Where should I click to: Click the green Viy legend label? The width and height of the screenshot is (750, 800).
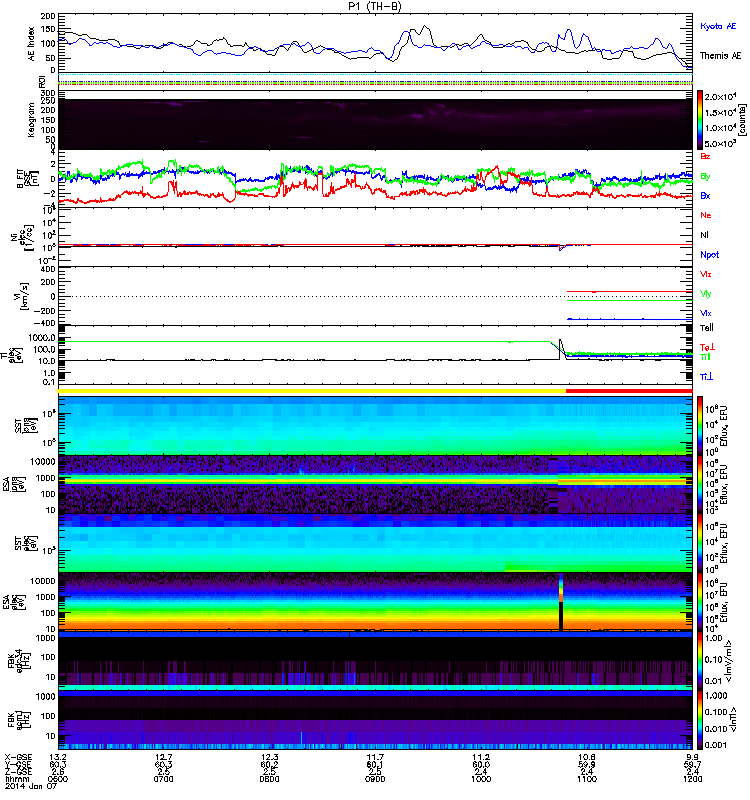point(706,294)
